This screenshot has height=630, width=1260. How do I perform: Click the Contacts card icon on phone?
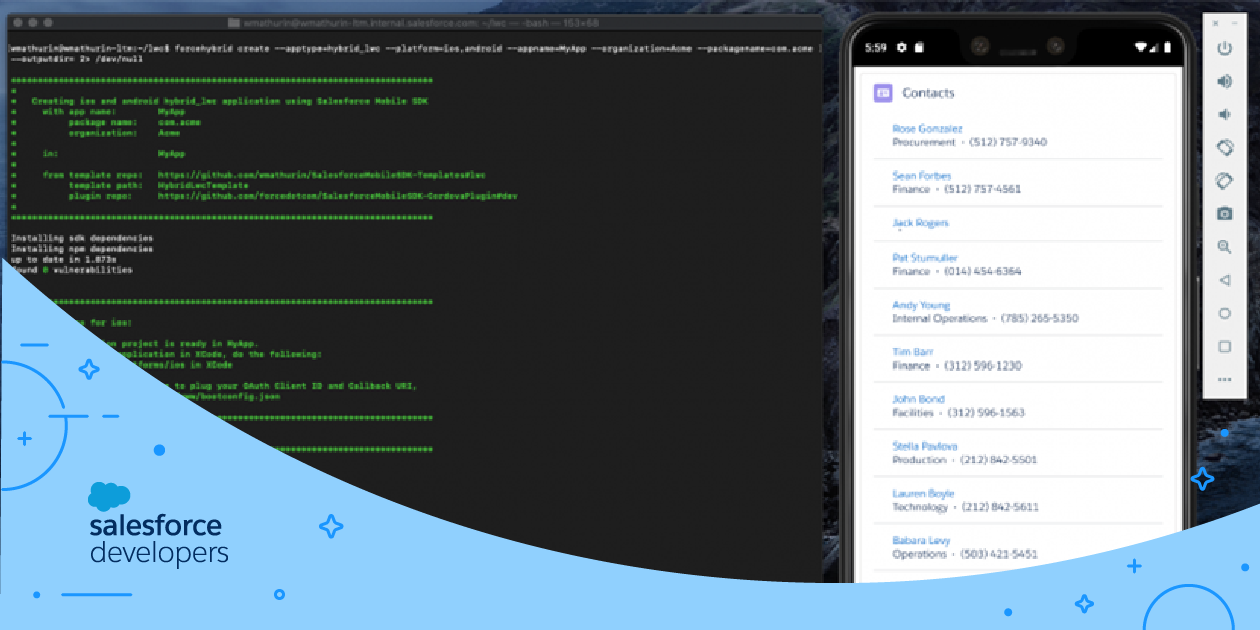(x=883, y=93)
